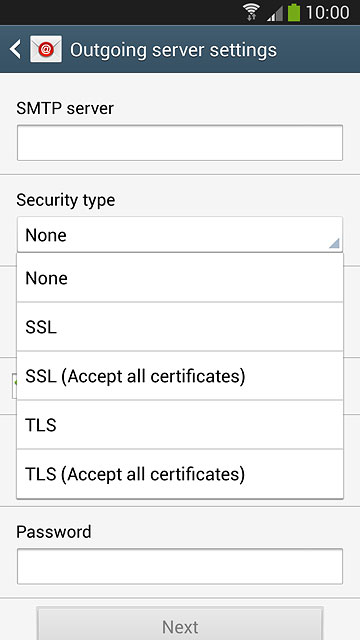Tap the SMTP server label
Image resolution: width=360 pixels, height=640 pixels.
coord(65,109)
